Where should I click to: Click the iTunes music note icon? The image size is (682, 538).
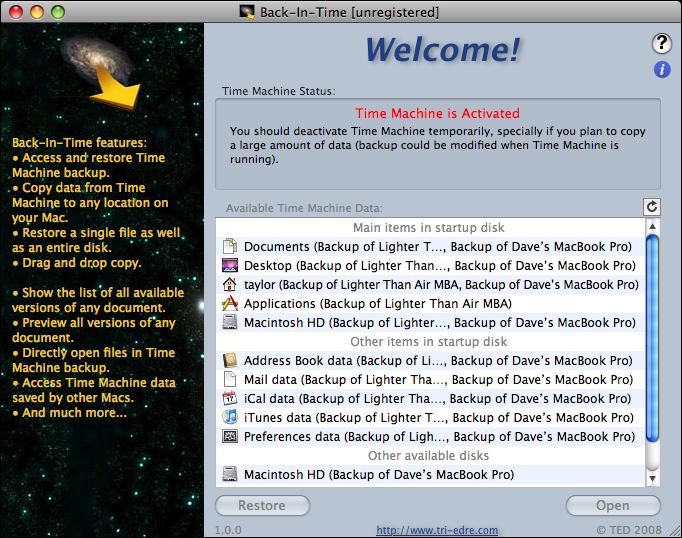tap(230, 417)
